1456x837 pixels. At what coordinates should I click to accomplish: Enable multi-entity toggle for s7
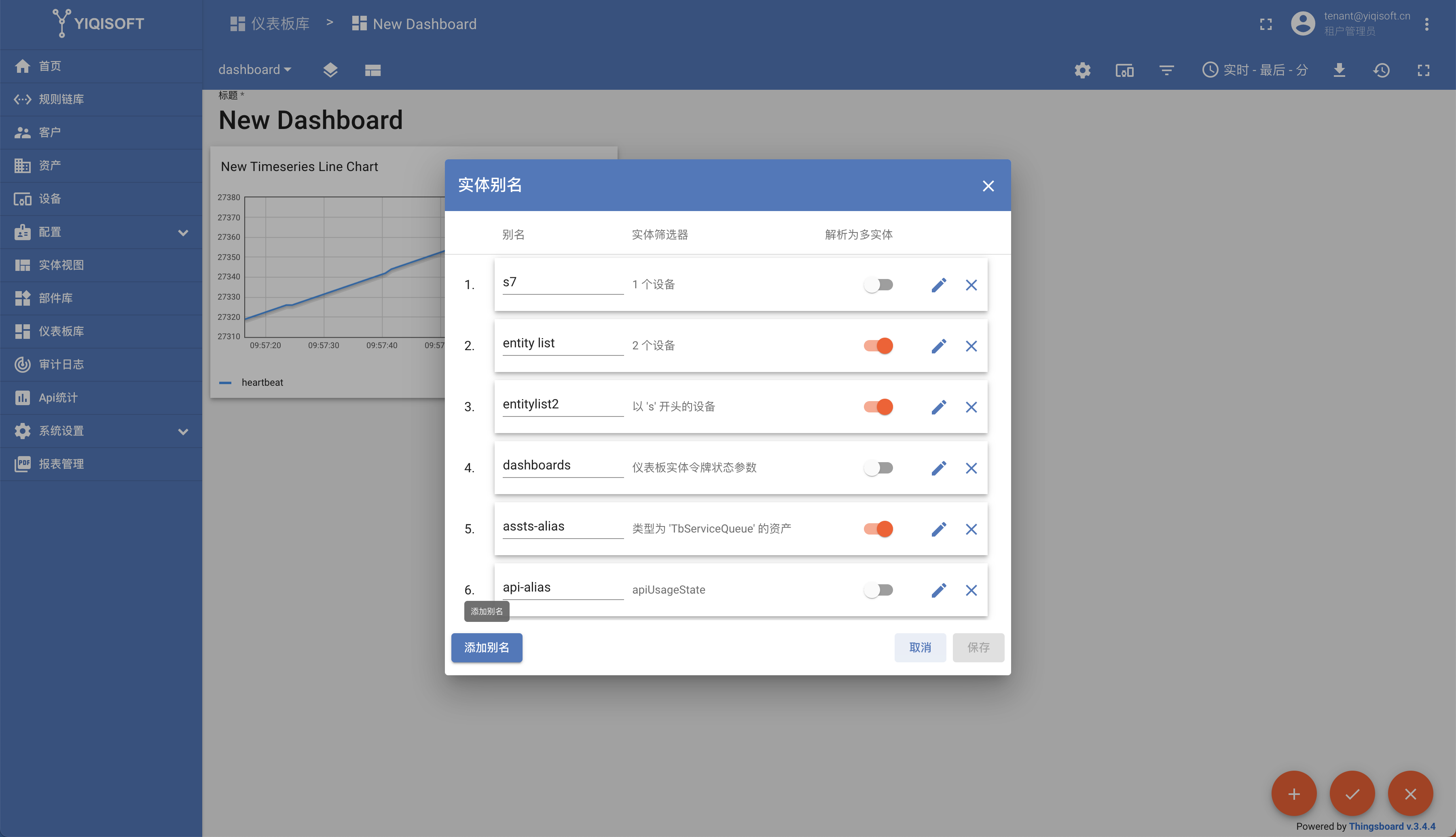(x=878, y=285)
